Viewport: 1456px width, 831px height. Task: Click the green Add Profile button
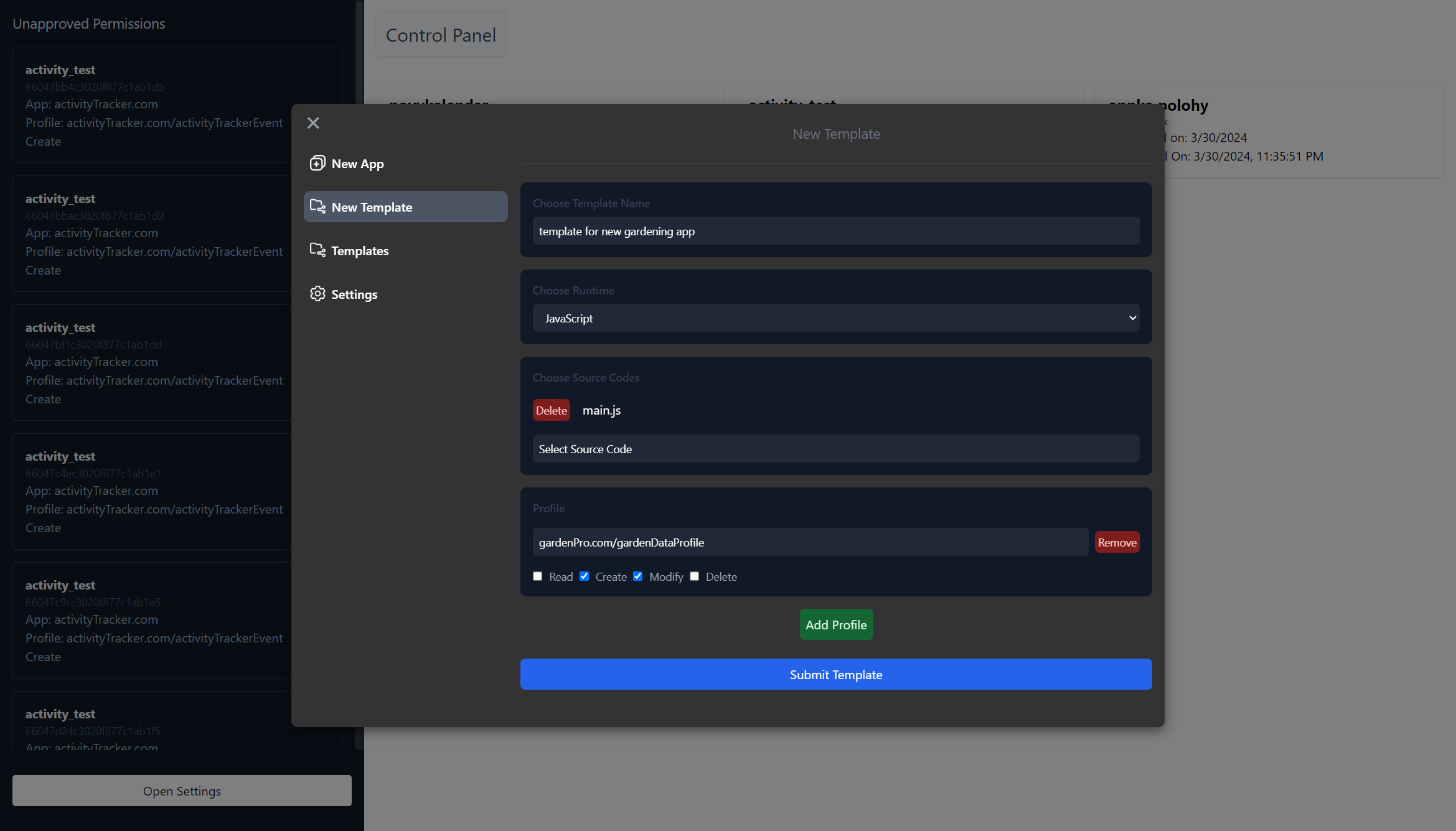pos(836,624)
